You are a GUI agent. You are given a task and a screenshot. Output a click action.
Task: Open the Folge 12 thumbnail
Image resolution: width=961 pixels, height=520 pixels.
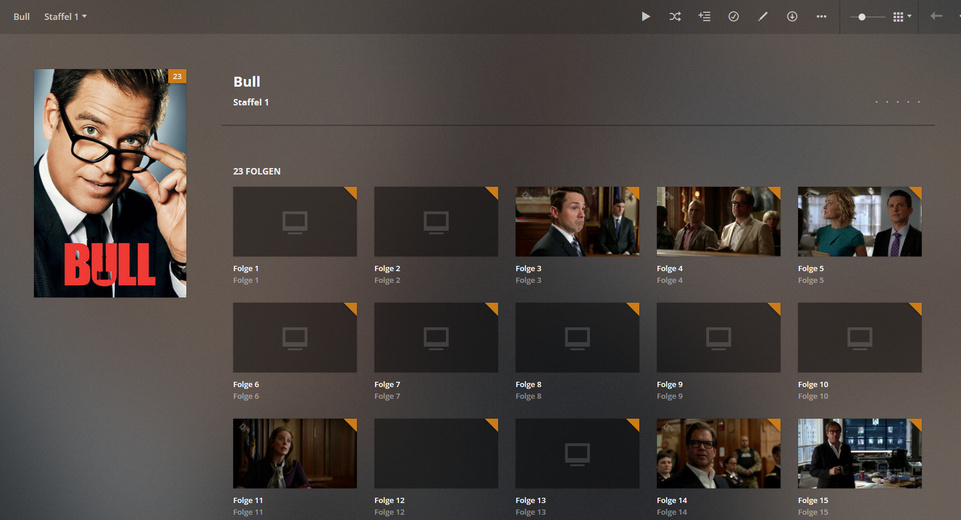click(436, 453)
